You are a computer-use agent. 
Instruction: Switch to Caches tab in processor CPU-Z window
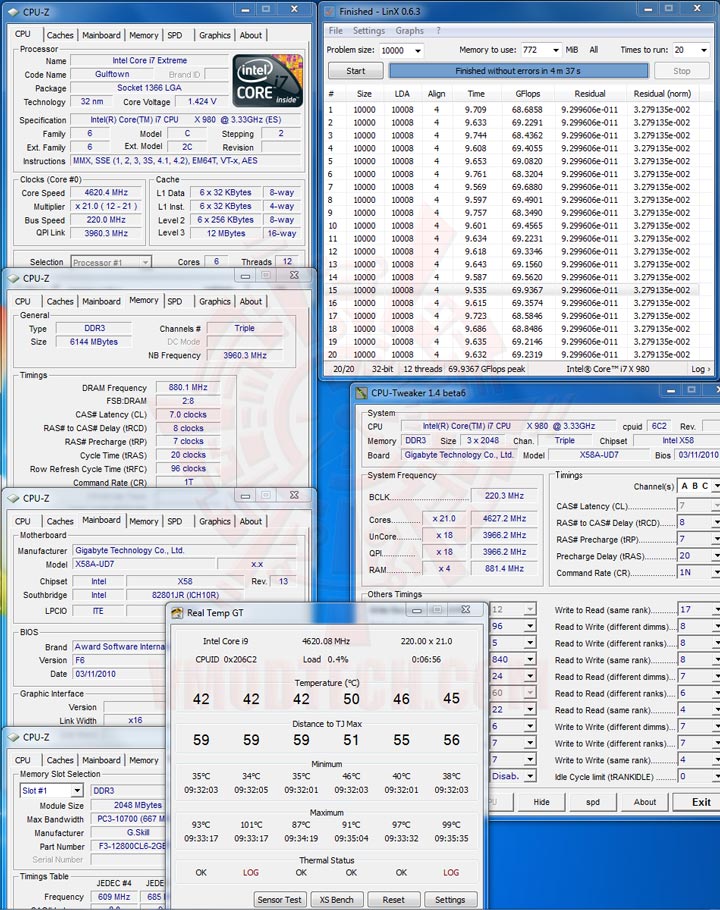(x=60, y=35)
